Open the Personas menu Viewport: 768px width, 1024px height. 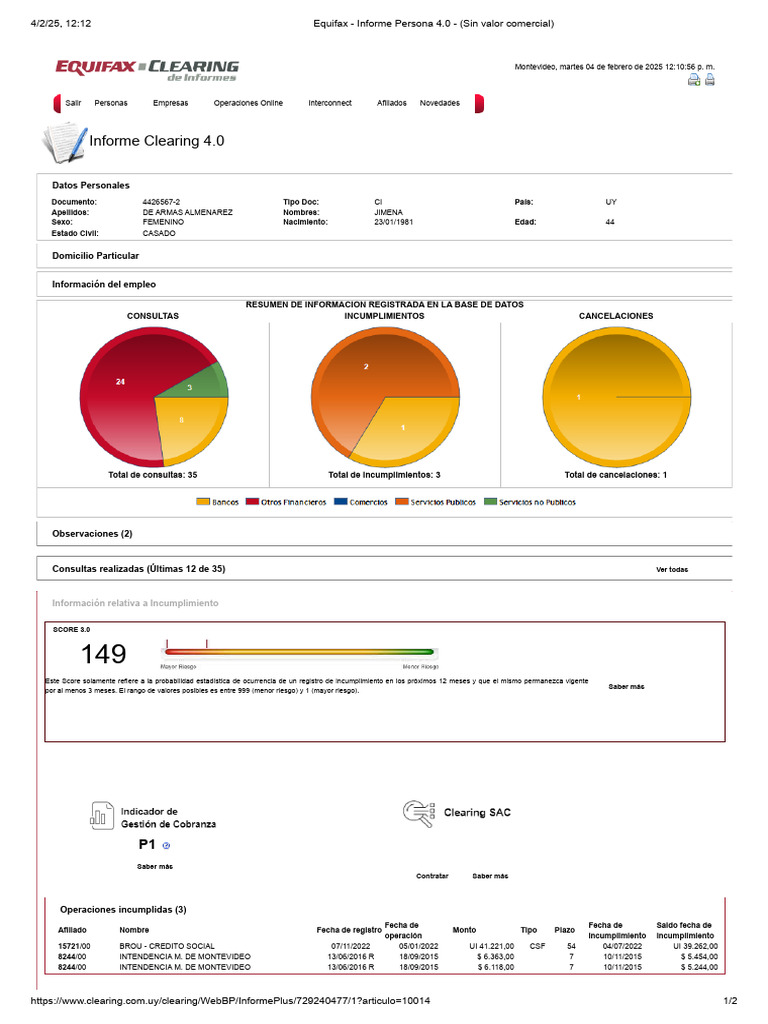(111, 103)
